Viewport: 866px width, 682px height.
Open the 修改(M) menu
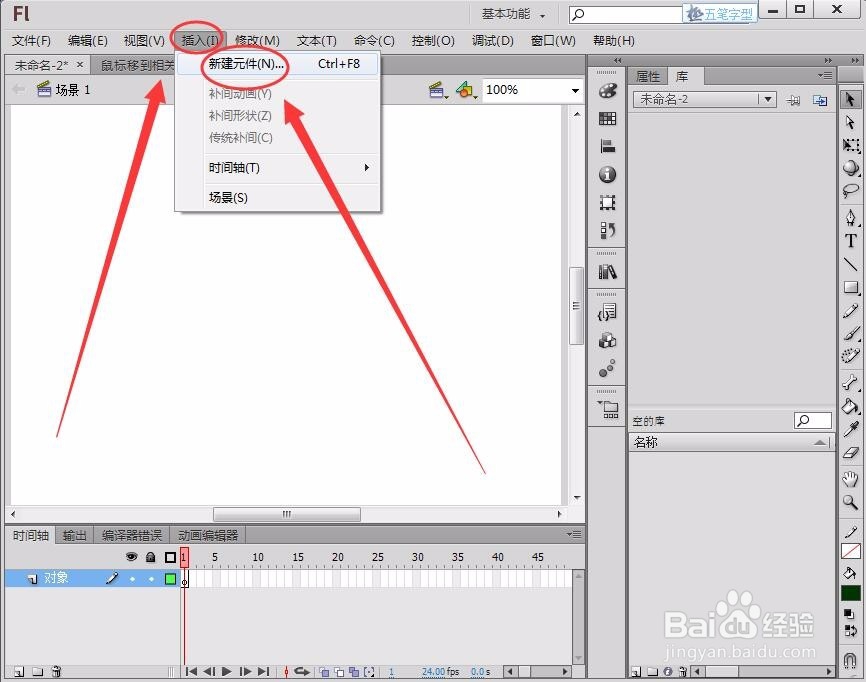pos(257,41)
